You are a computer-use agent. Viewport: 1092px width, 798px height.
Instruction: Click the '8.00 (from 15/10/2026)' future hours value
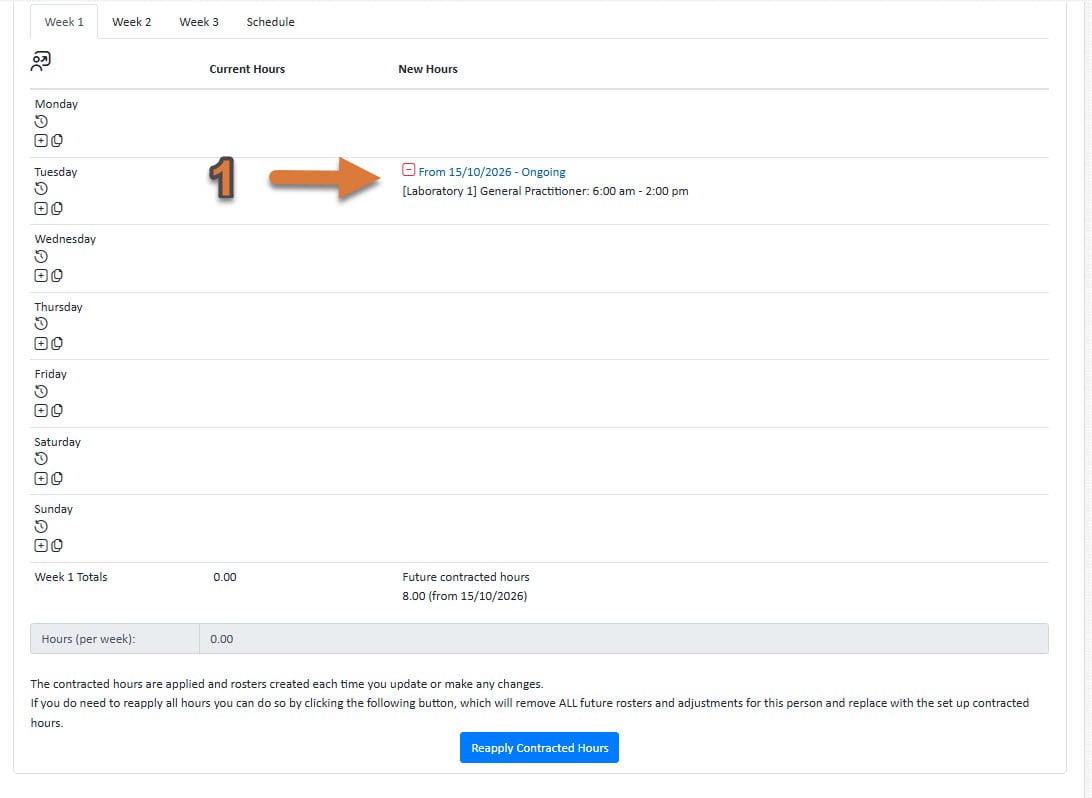click(x=465, y=596)
